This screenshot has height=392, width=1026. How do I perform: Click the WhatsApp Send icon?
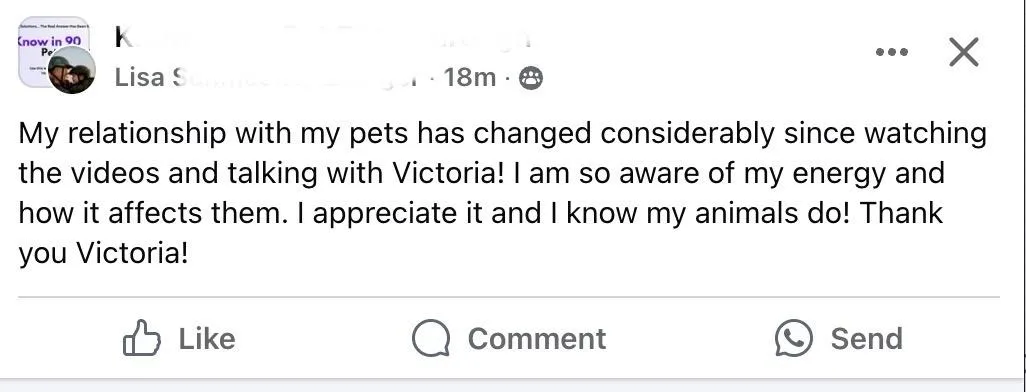pos(794,338)
